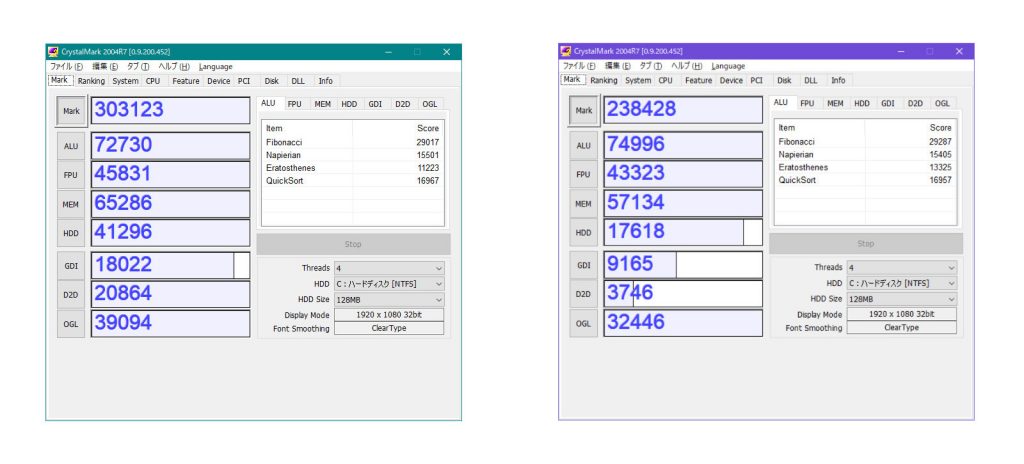
Task: Click Stop button in right window
Action: [x=866, y=244]
